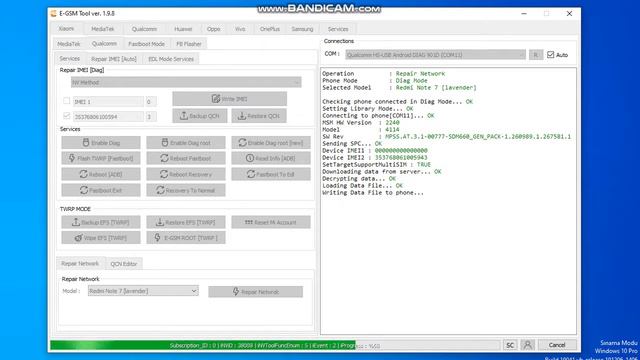Click the SW Rev value in log

coord(478,137)
